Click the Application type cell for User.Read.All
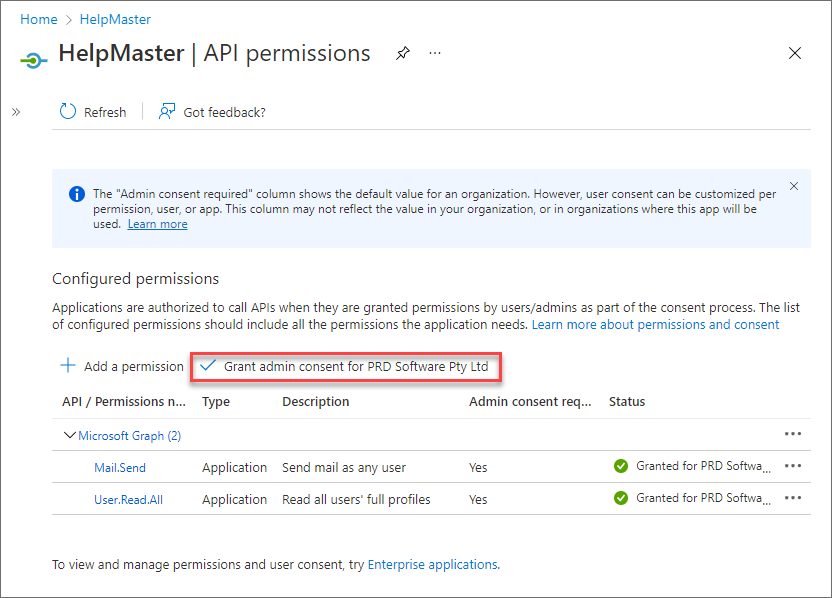Screen dimensions: 832x598 [x=235, y=499]
